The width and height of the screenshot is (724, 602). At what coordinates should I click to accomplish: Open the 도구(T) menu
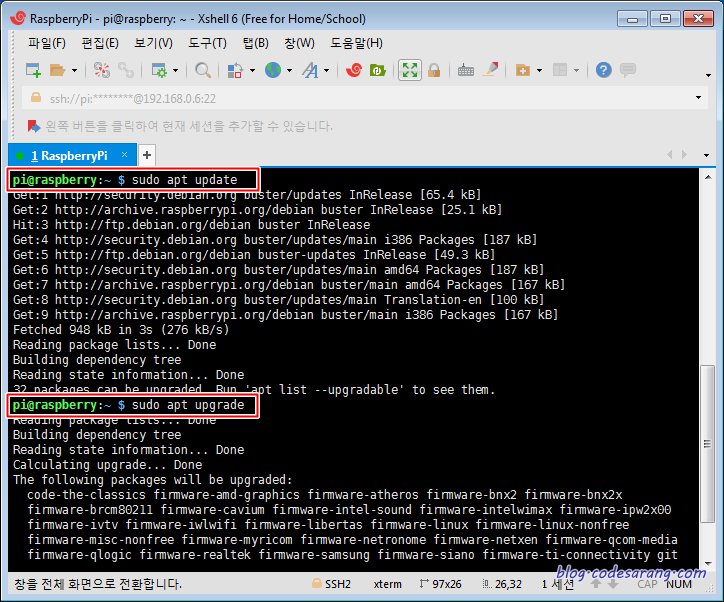pos(207,43)
